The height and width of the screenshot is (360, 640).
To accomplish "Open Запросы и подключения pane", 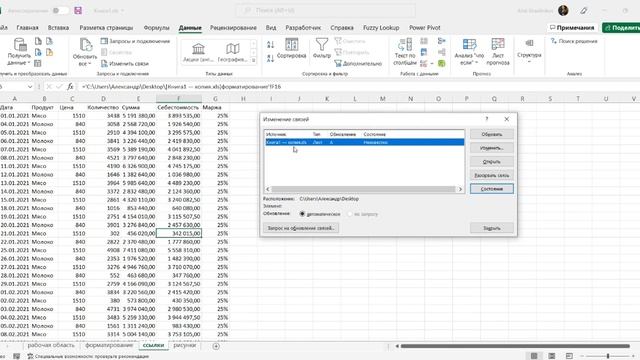I will (x=136, y=41).
